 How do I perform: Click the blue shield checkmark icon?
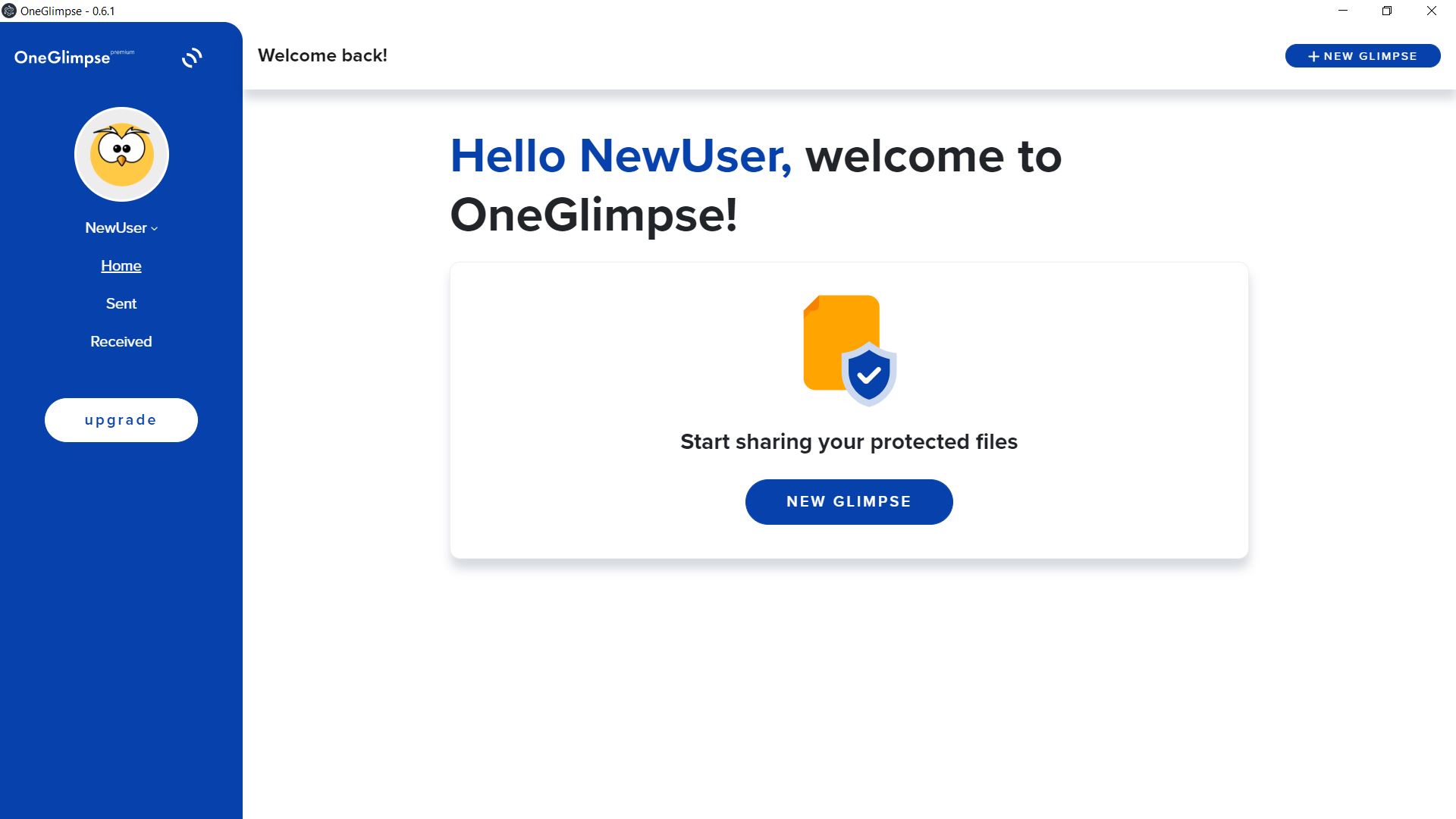[x=869, y=375]
